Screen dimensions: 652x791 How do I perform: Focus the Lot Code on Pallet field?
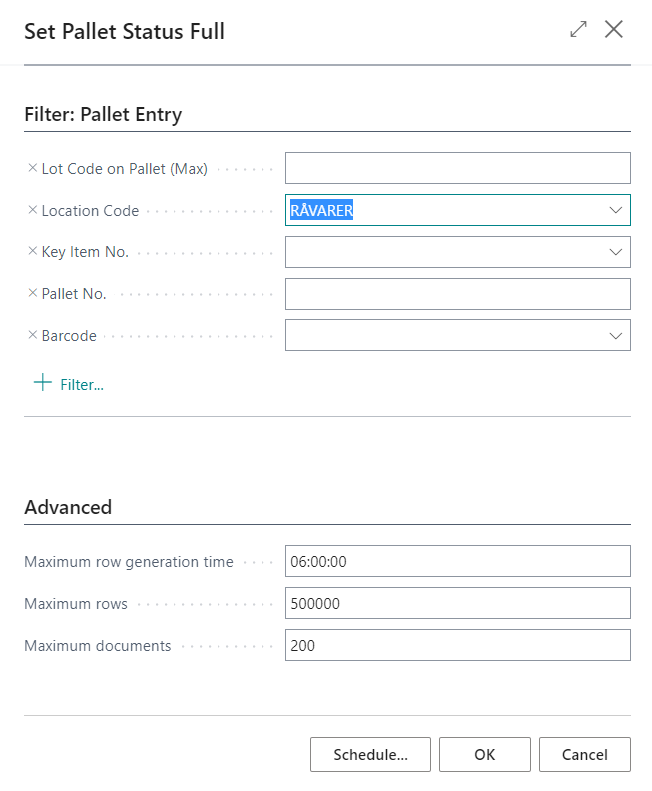(457, 168)
